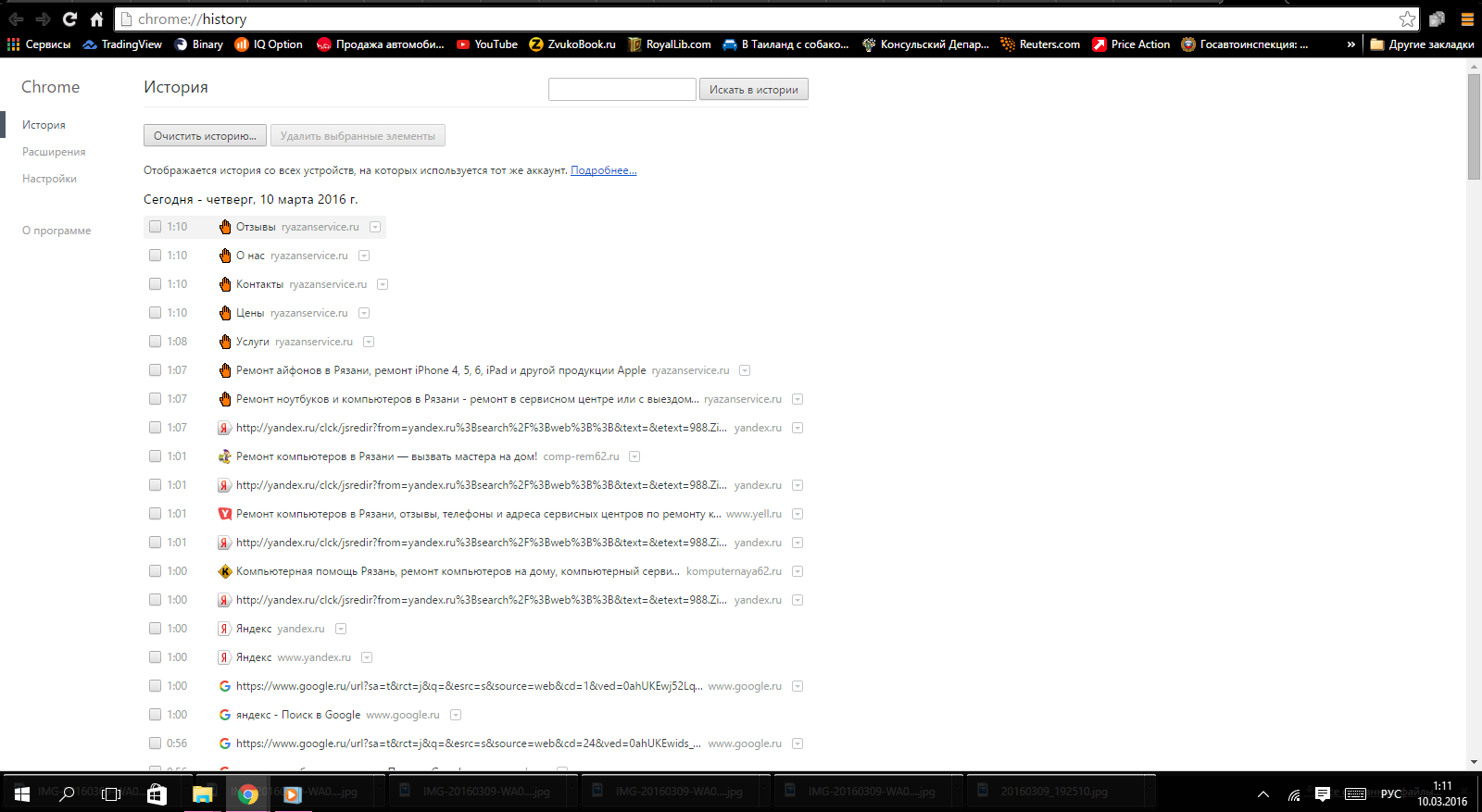Check the Услуги entry checkbox

pos(156,342)
